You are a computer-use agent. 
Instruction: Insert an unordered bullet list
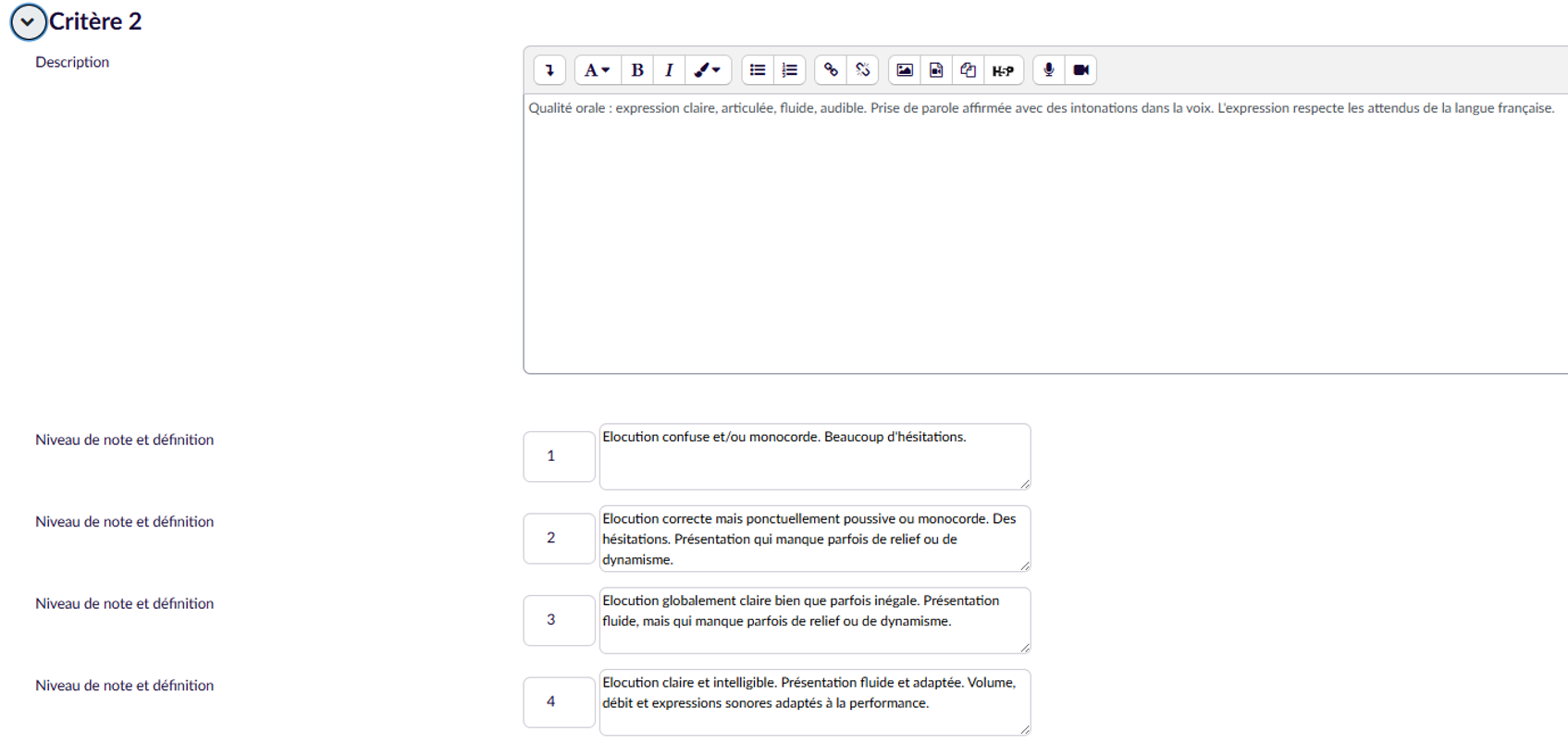click(x=758, y=70)
